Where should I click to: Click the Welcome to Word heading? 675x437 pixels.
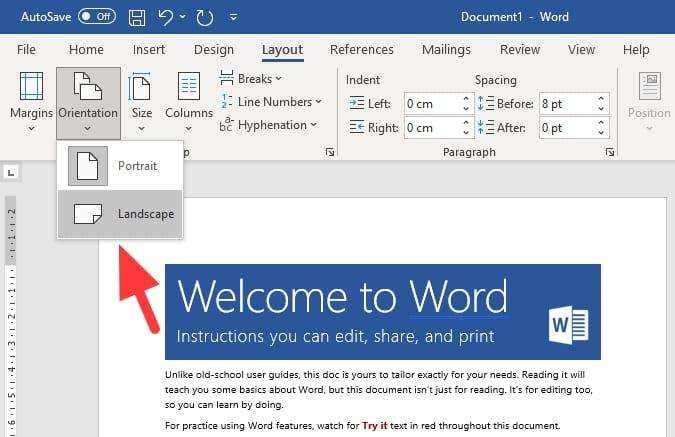(x=342, y=297)
